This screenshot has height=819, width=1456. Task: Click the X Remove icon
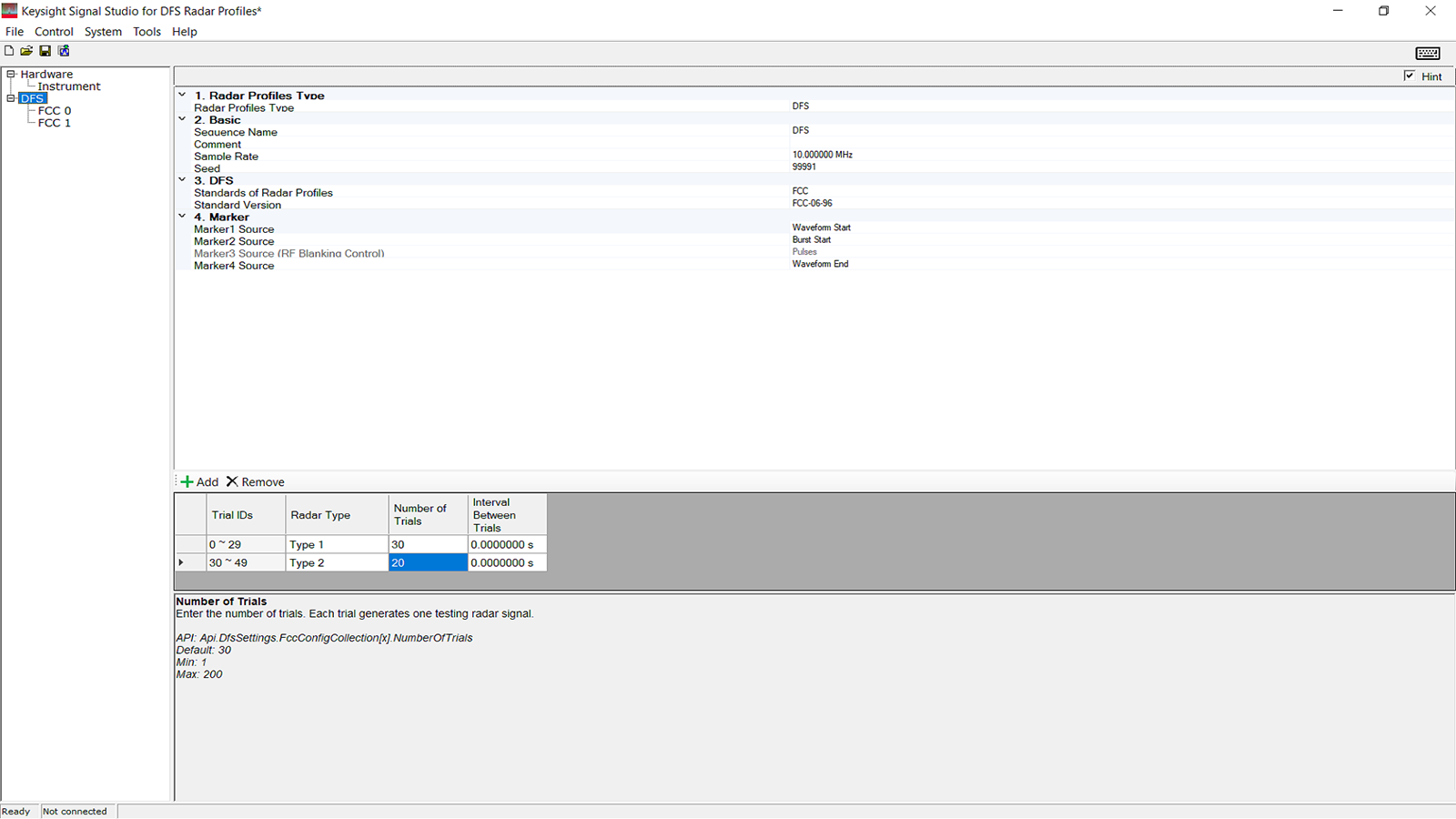coord(232,482)
